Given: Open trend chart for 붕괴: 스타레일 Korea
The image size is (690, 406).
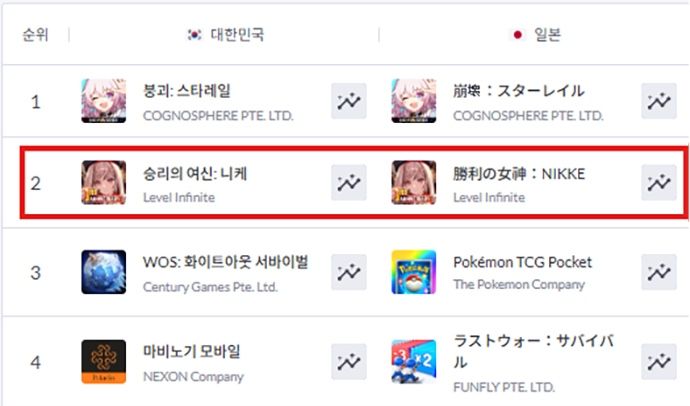Looking at the screenshot, I should 349,101.
